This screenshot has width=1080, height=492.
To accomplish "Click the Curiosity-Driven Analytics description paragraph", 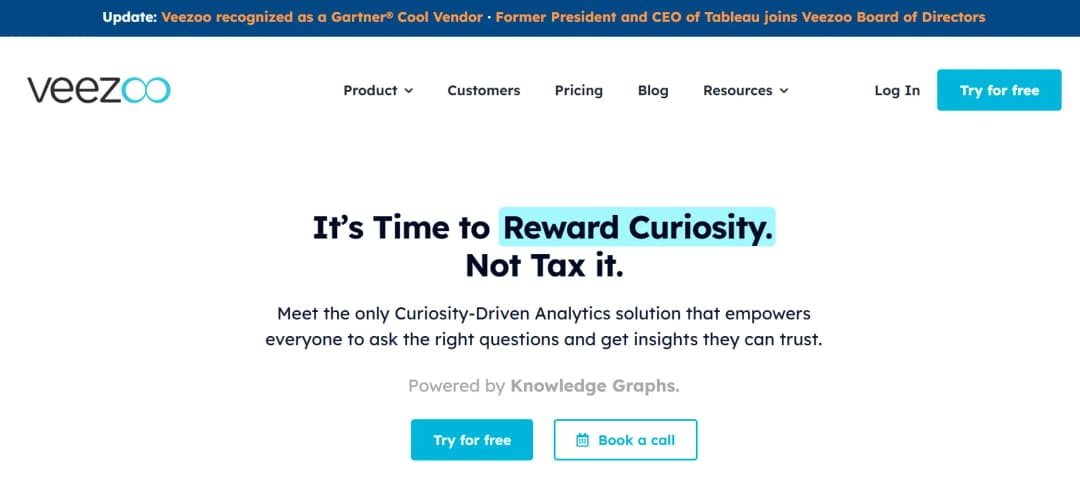I will (544, 326).
